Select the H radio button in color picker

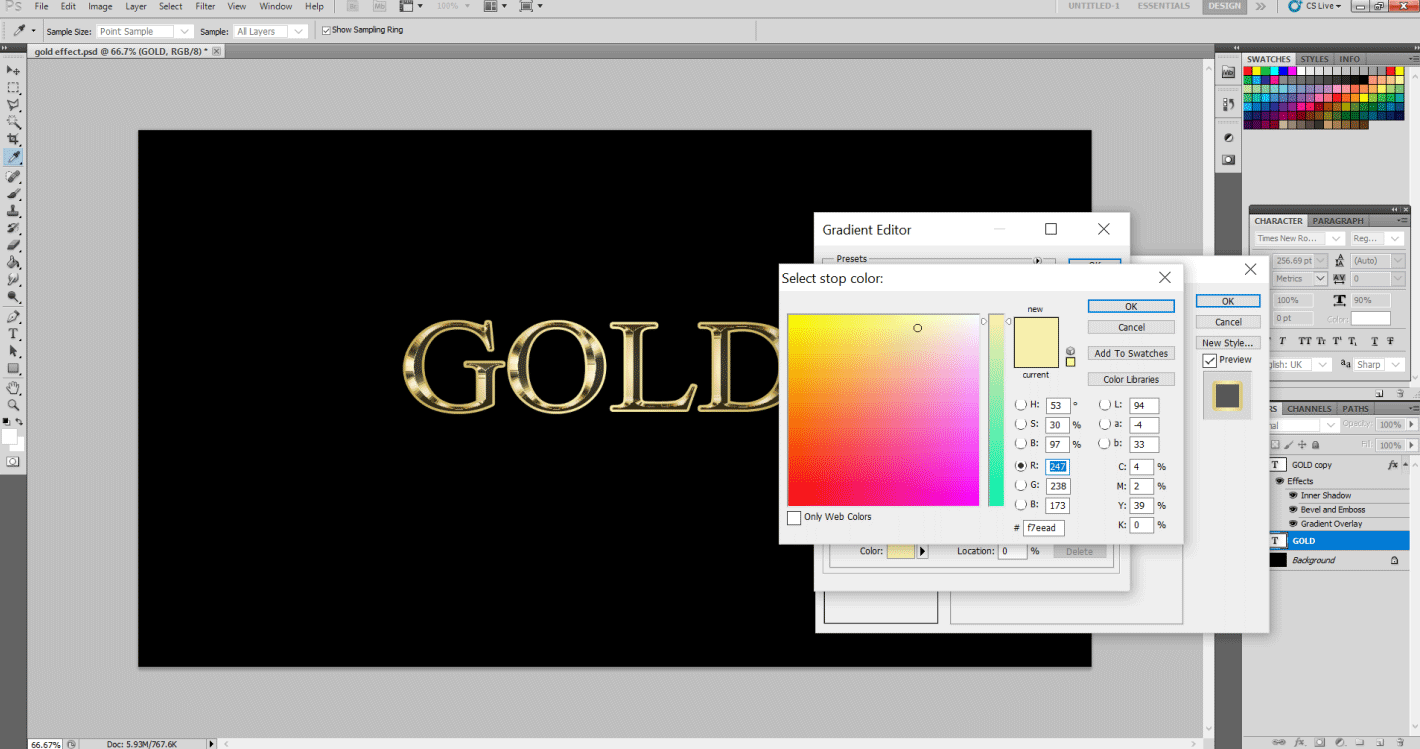(x=1022, y=405)
